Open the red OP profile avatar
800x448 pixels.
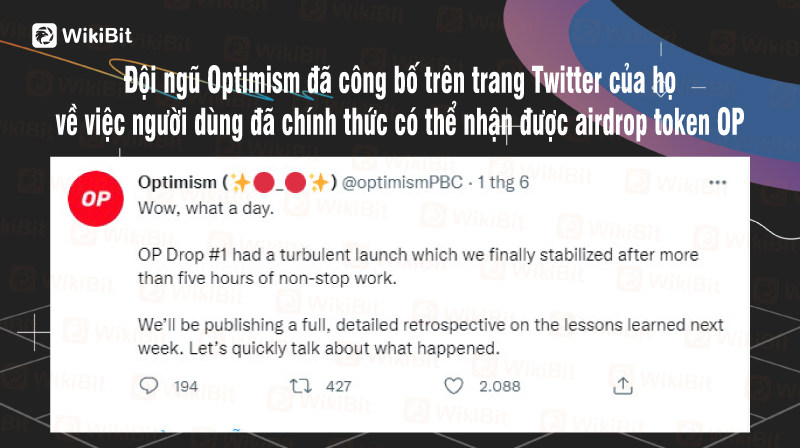(x=94, y=199)
